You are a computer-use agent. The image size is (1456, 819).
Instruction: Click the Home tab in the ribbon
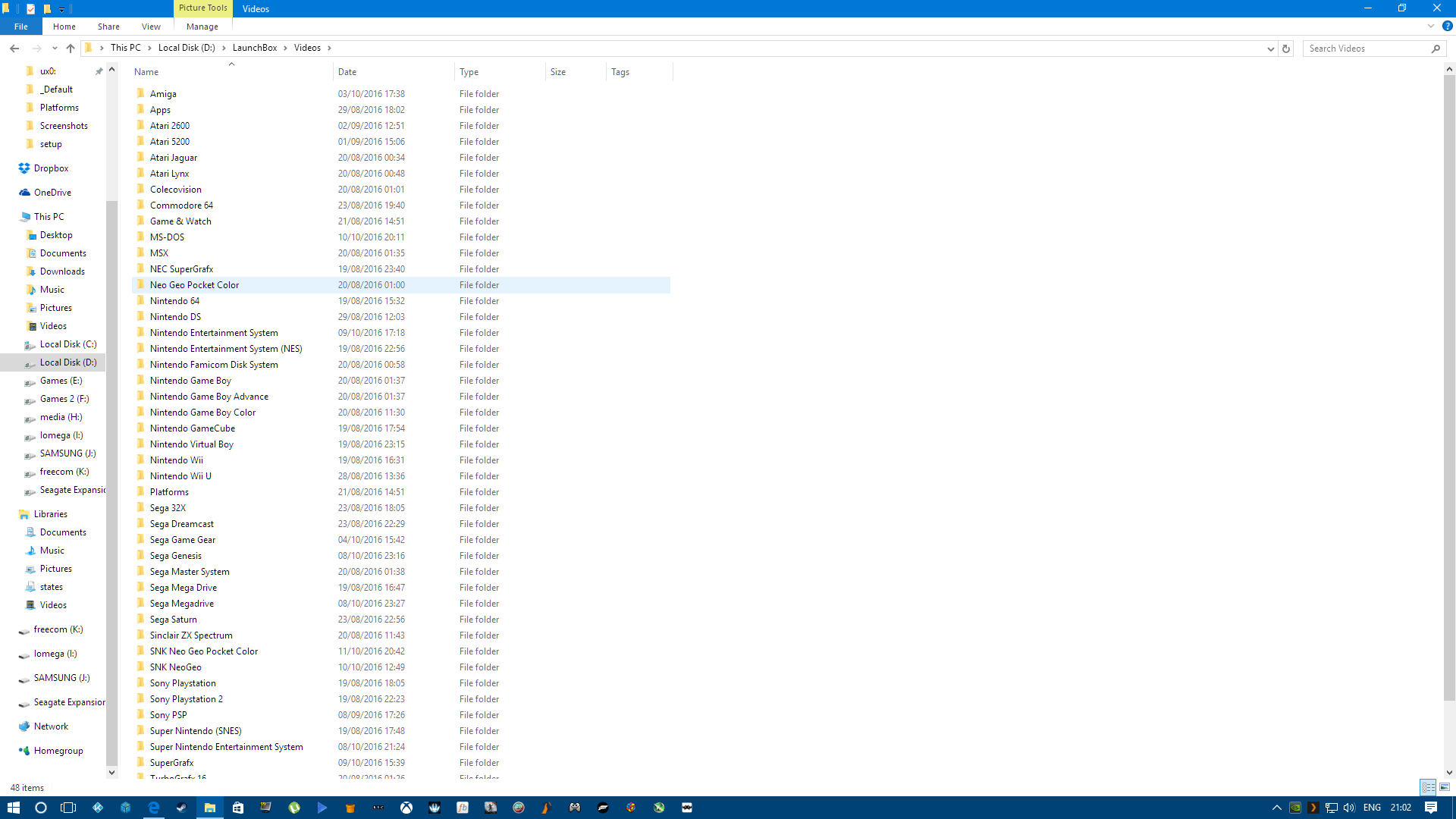tap(63, 26)
